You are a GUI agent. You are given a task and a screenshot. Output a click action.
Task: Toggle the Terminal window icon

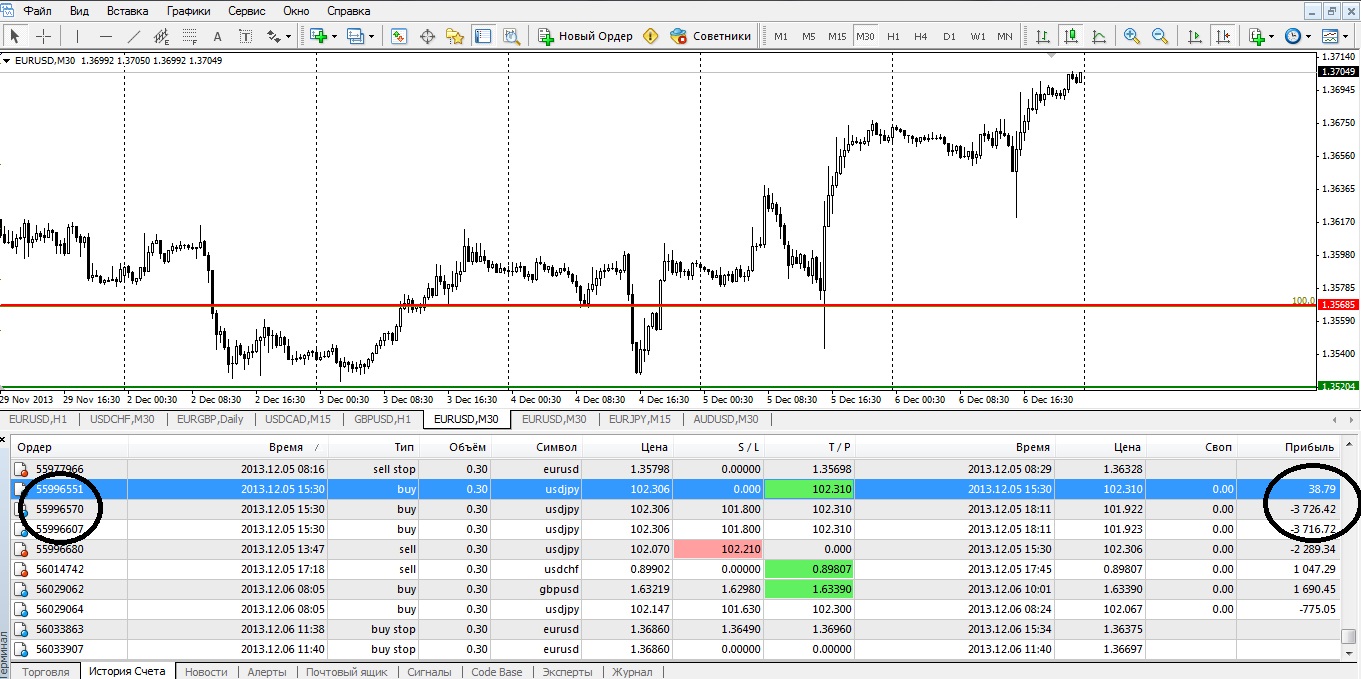coord(483,36)
